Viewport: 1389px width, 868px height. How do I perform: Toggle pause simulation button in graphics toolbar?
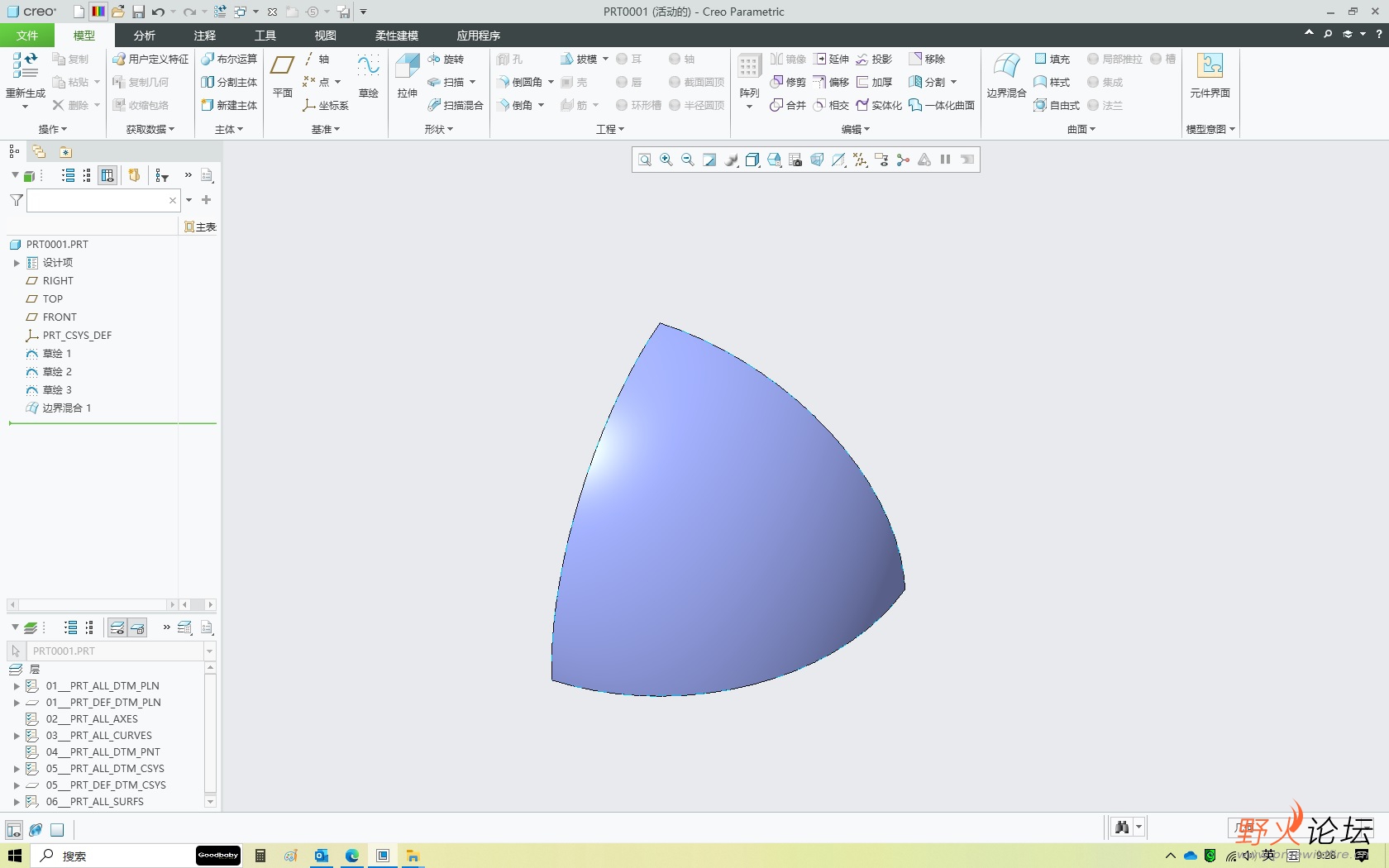click(946, 160)
